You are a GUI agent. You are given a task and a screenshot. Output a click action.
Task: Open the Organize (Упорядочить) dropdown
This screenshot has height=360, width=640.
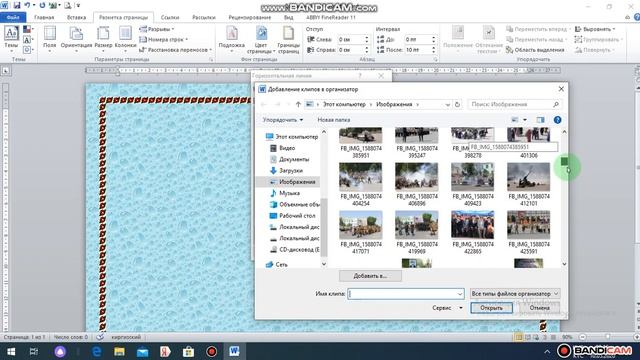283,120
